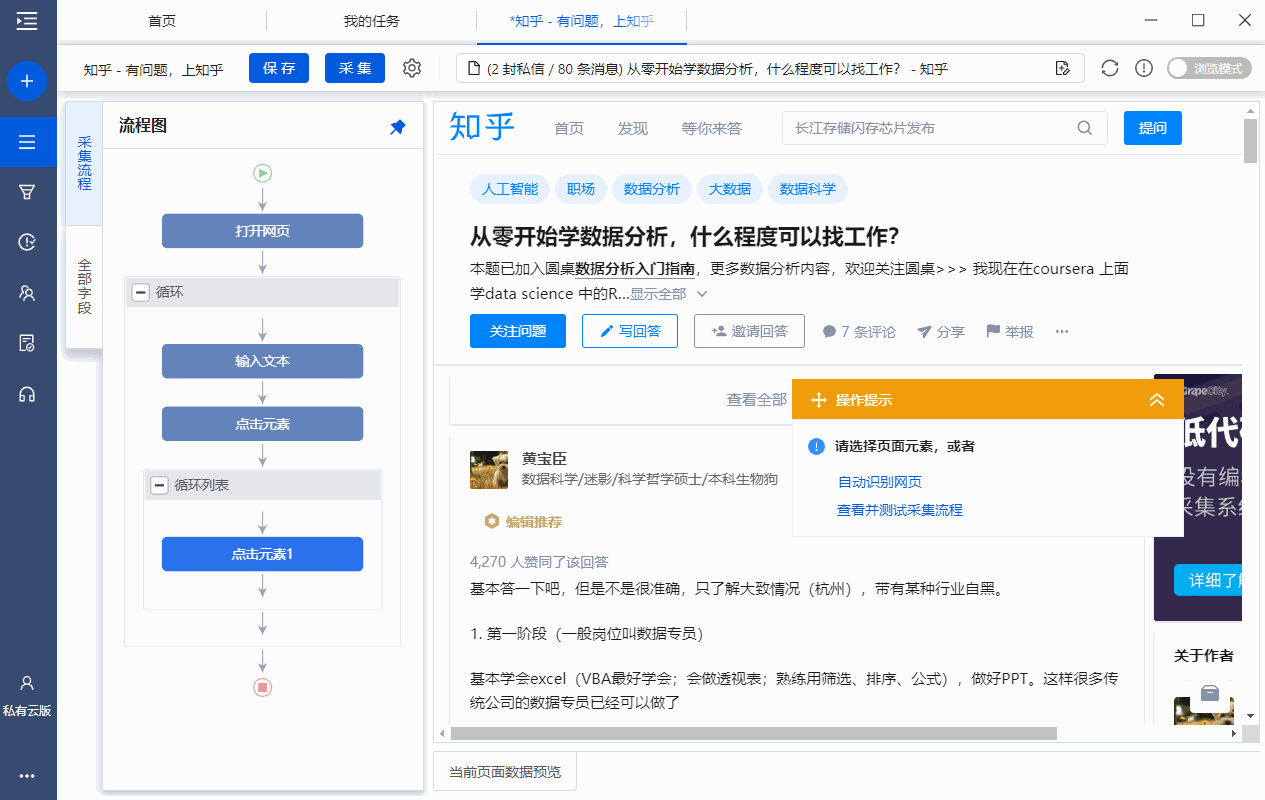
Task: Switch to 首页 tab
Action: click(x=163, y=20)
